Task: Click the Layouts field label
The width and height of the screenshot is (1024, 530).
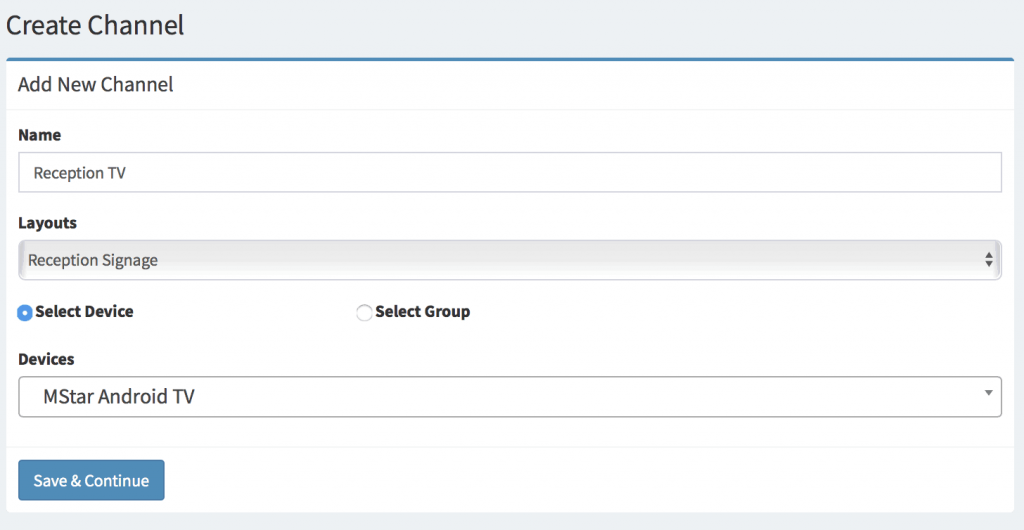Action: pyautogui.click(x=48, y=223)
